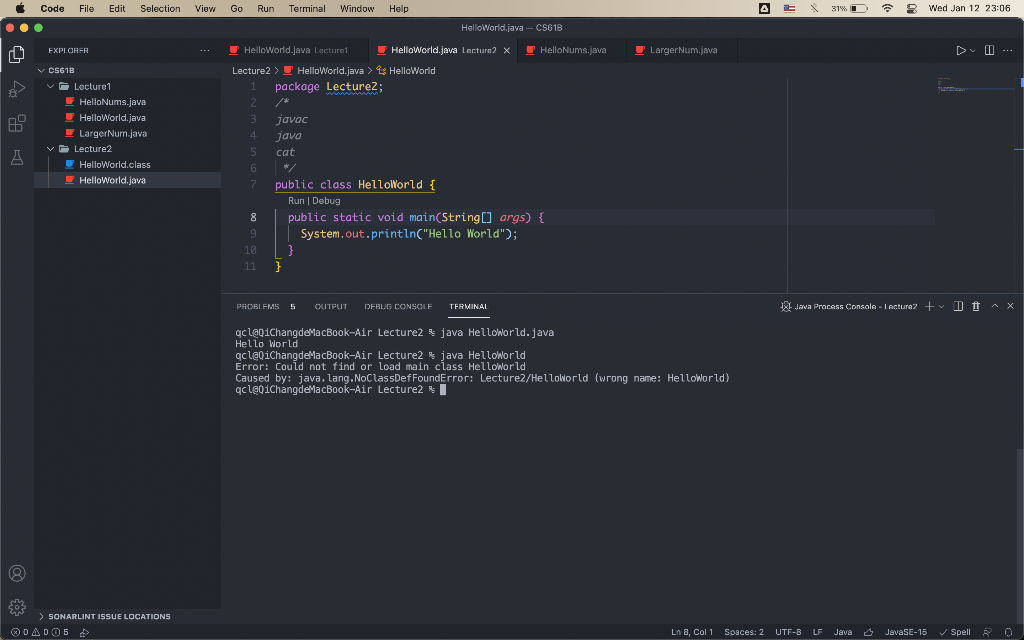Switch to Output panel tab

330,306
